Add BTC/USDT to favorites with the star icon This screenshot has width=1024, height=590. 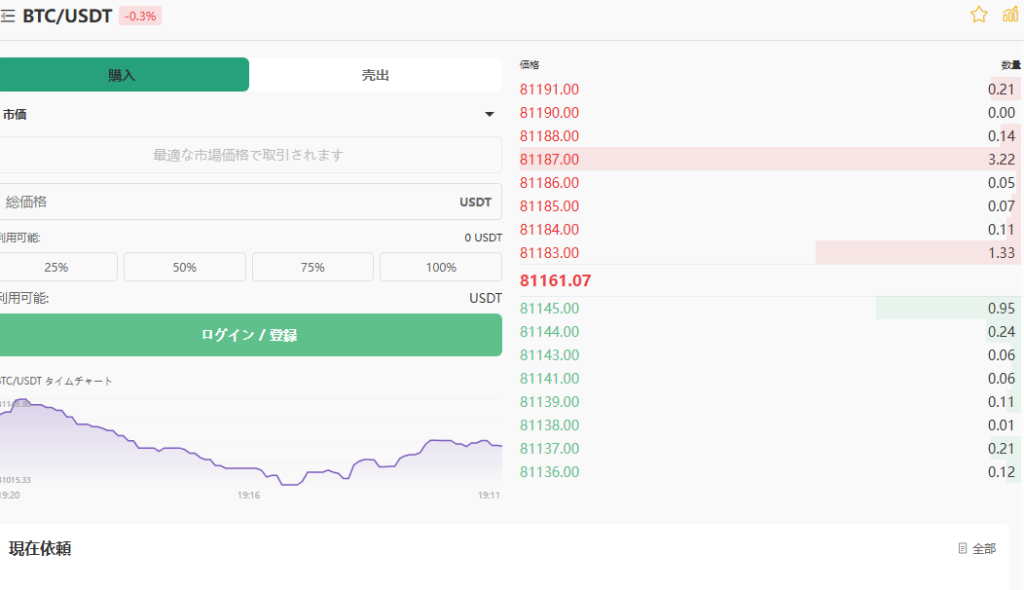[978, 14]
